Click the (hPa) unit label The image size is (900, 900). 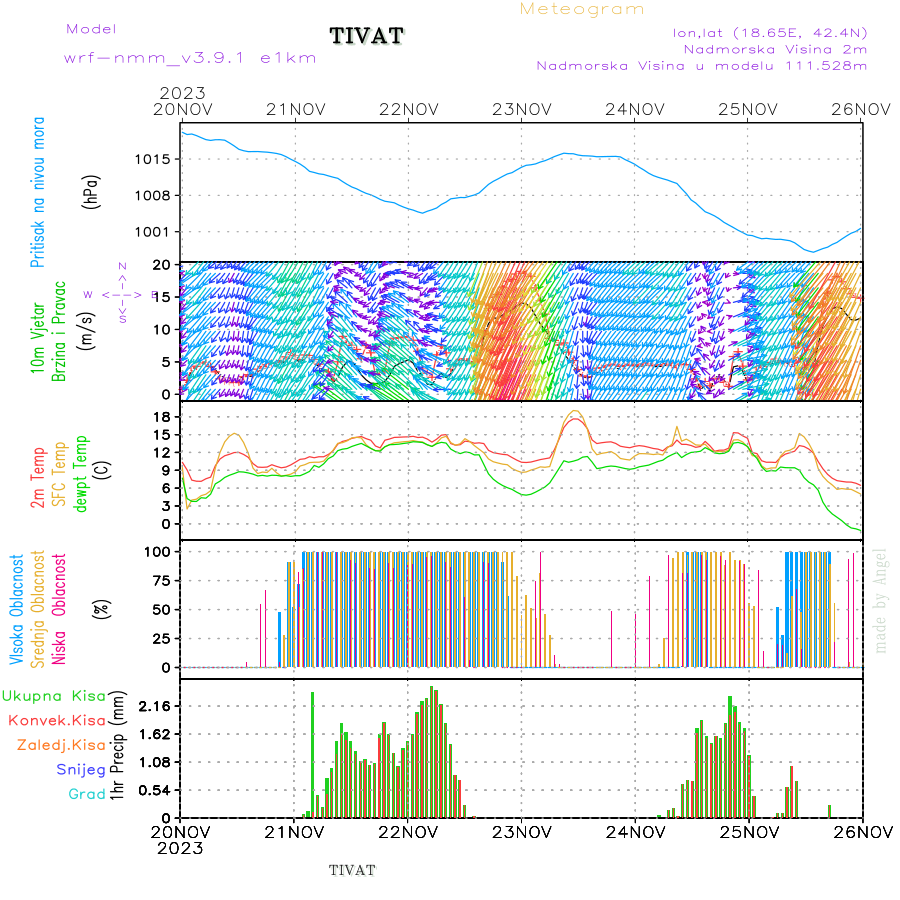pos(90,192)
